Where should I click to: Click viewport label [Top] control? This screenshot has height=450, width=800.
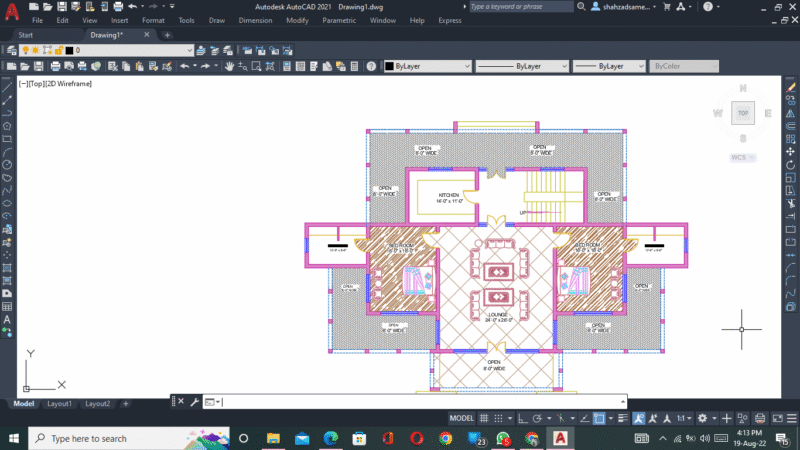click(x=36, y=84)
